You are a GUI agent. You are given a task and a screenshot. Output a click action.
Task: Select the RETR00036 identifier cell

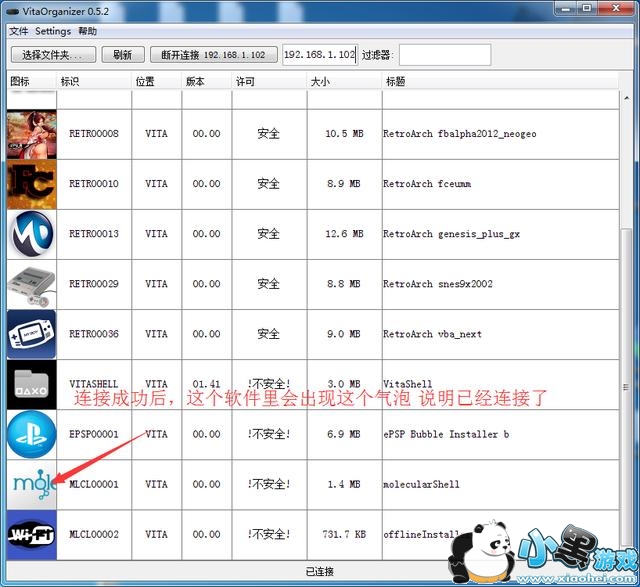[x=94, y=334]
